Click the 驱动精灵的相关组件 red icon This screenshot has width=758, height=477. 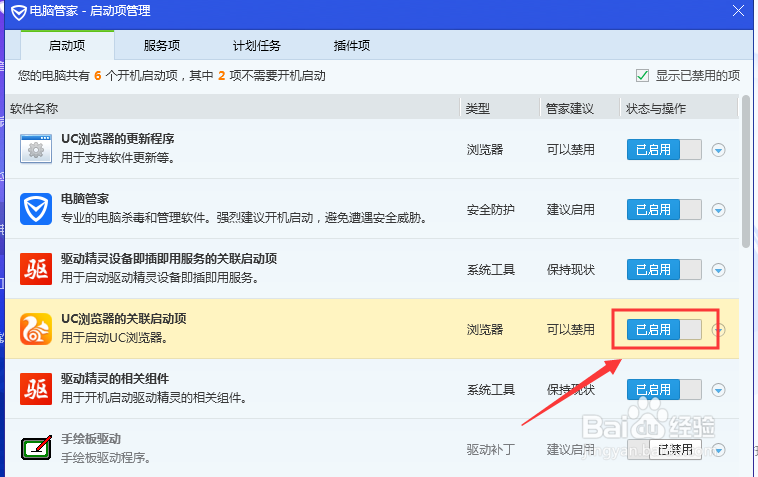[36, 389]
